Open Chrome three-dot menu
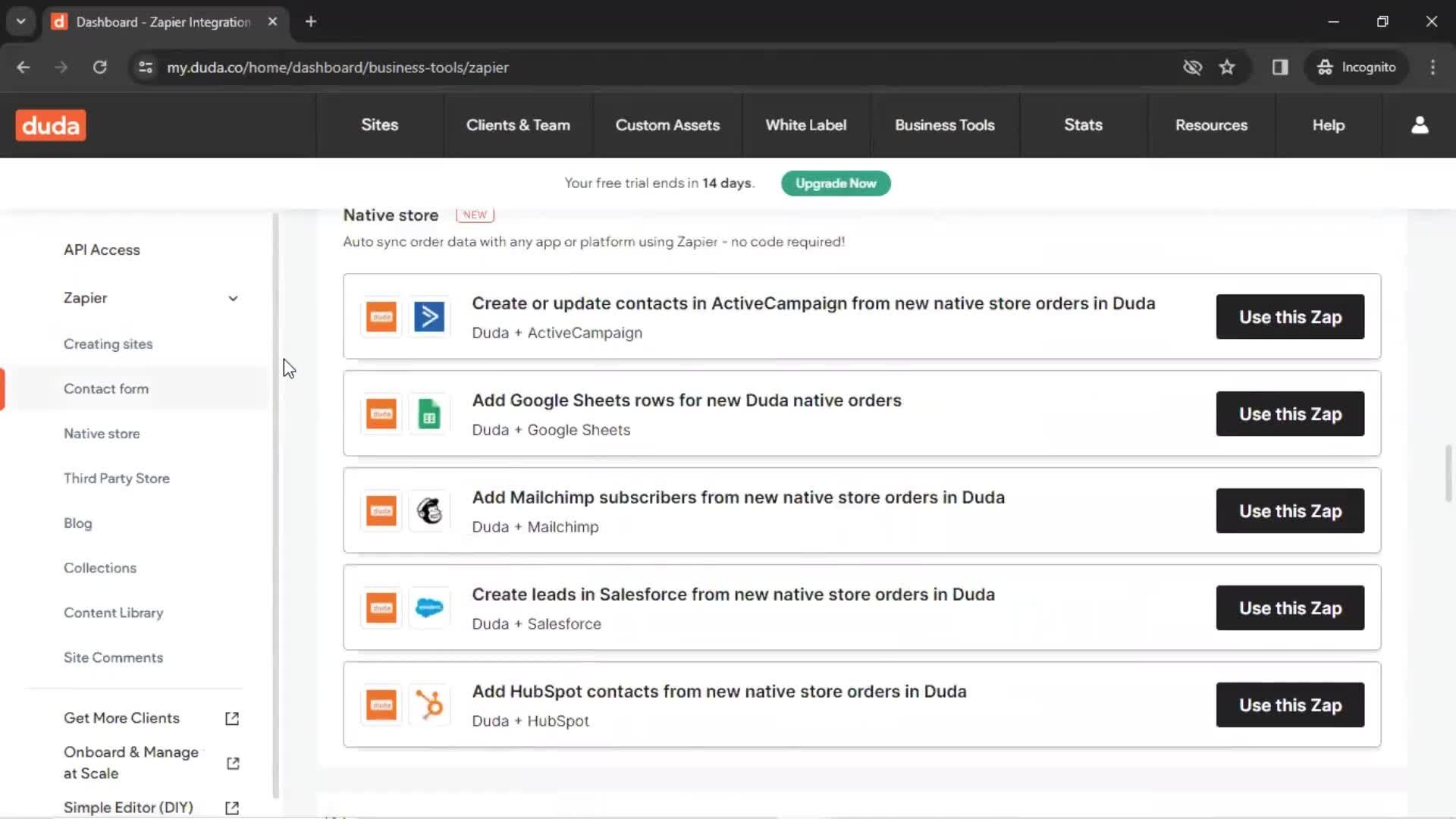Viewport: 1456px width, 819px height. point(1432,67)
